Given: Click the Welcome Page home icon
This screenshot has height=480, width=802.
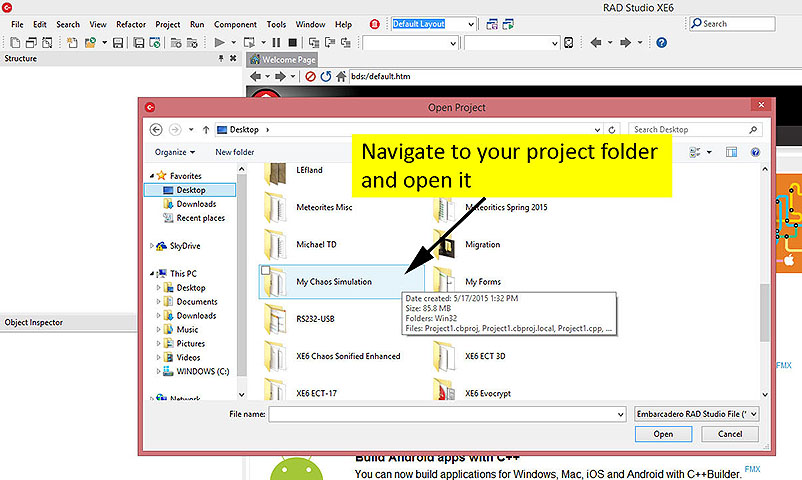Looking at the screenshot, I should click(x=341, y=76).
